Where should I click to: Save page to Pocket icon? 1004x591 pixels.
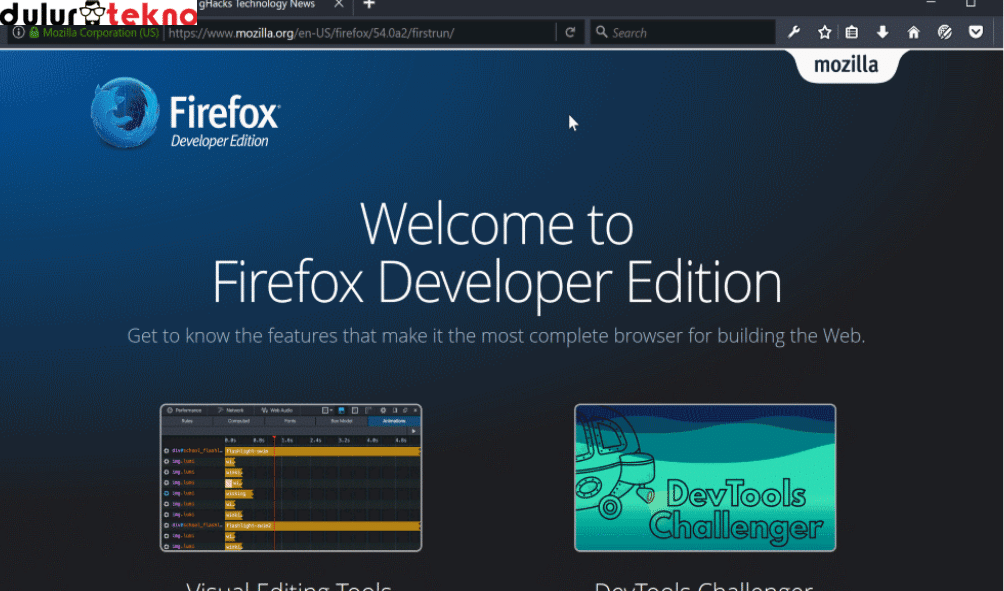point(975,32)
